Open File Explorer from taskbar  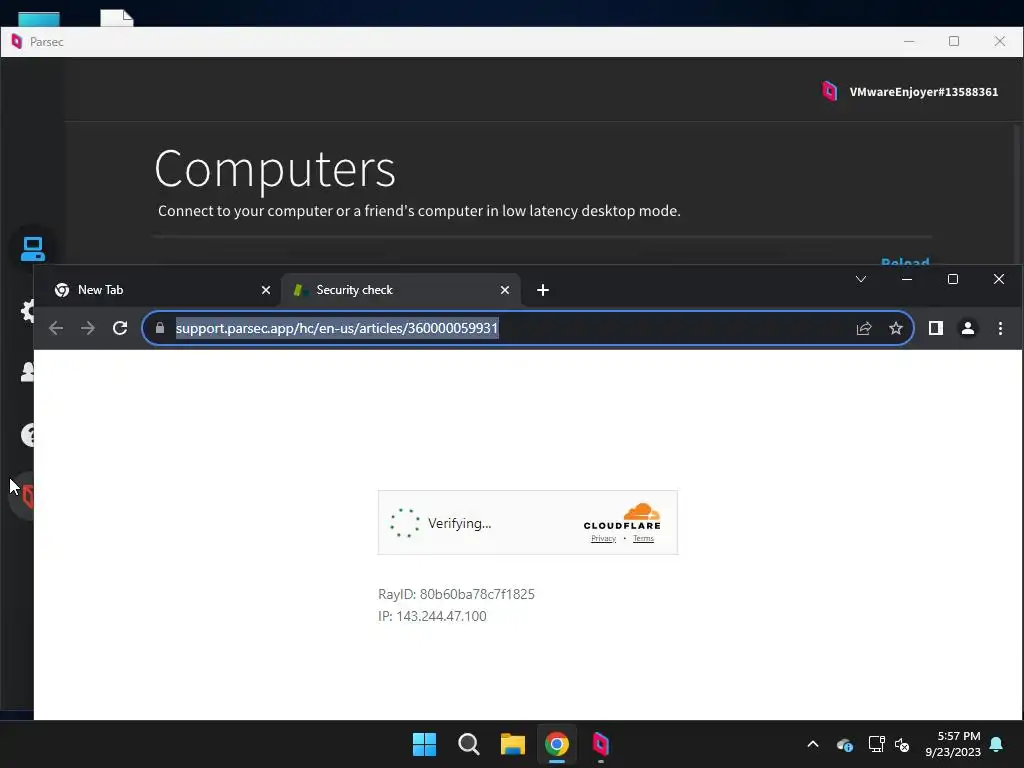click(513, 744)
